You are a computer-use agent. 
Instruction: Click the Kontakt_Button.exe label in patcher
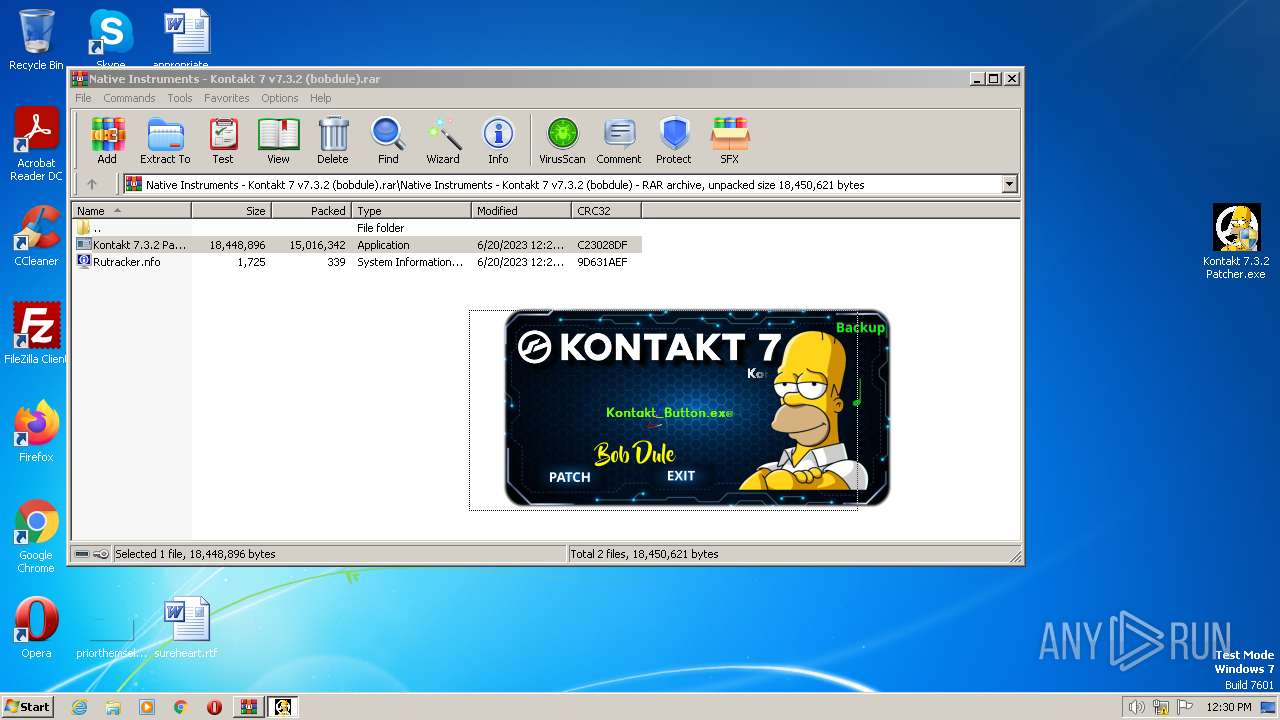coord(669,412)
